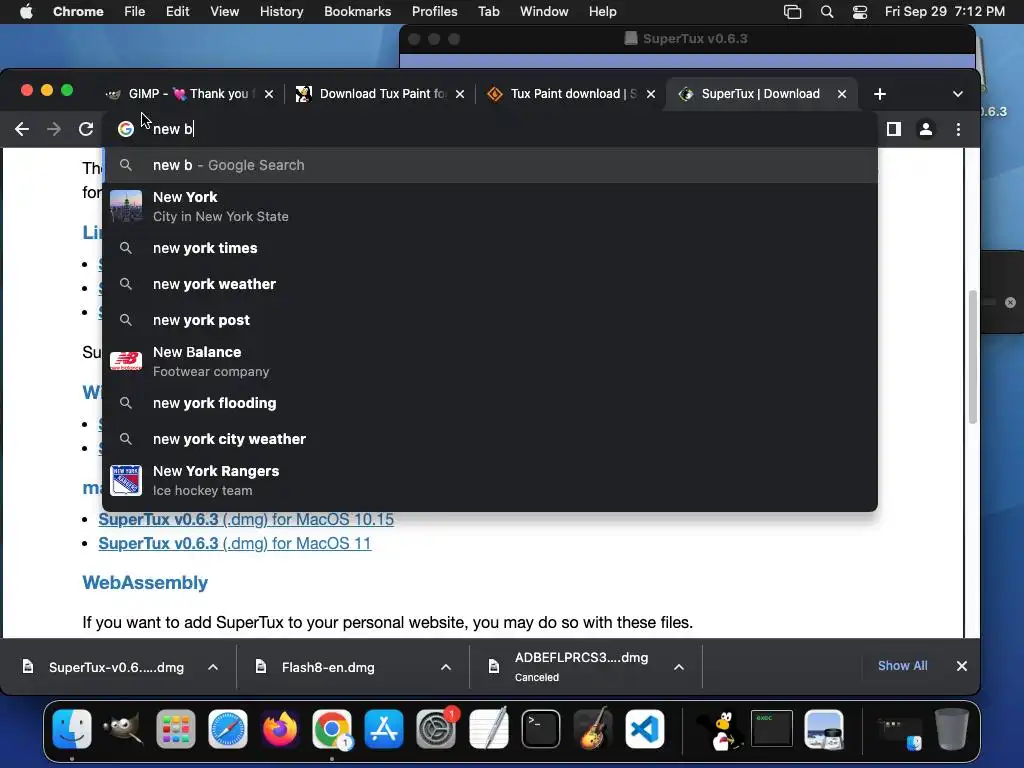
Task: Select 'new york flooding' suggestion
Action: 490,403
